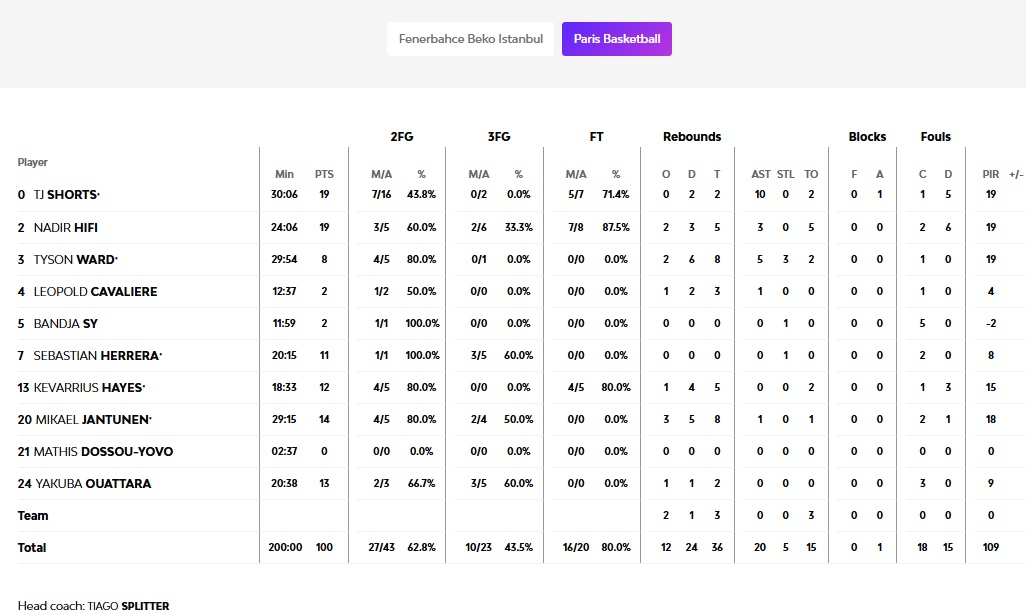Click the AST column header
1026x615 pixels.
click(x=761, y=174)
